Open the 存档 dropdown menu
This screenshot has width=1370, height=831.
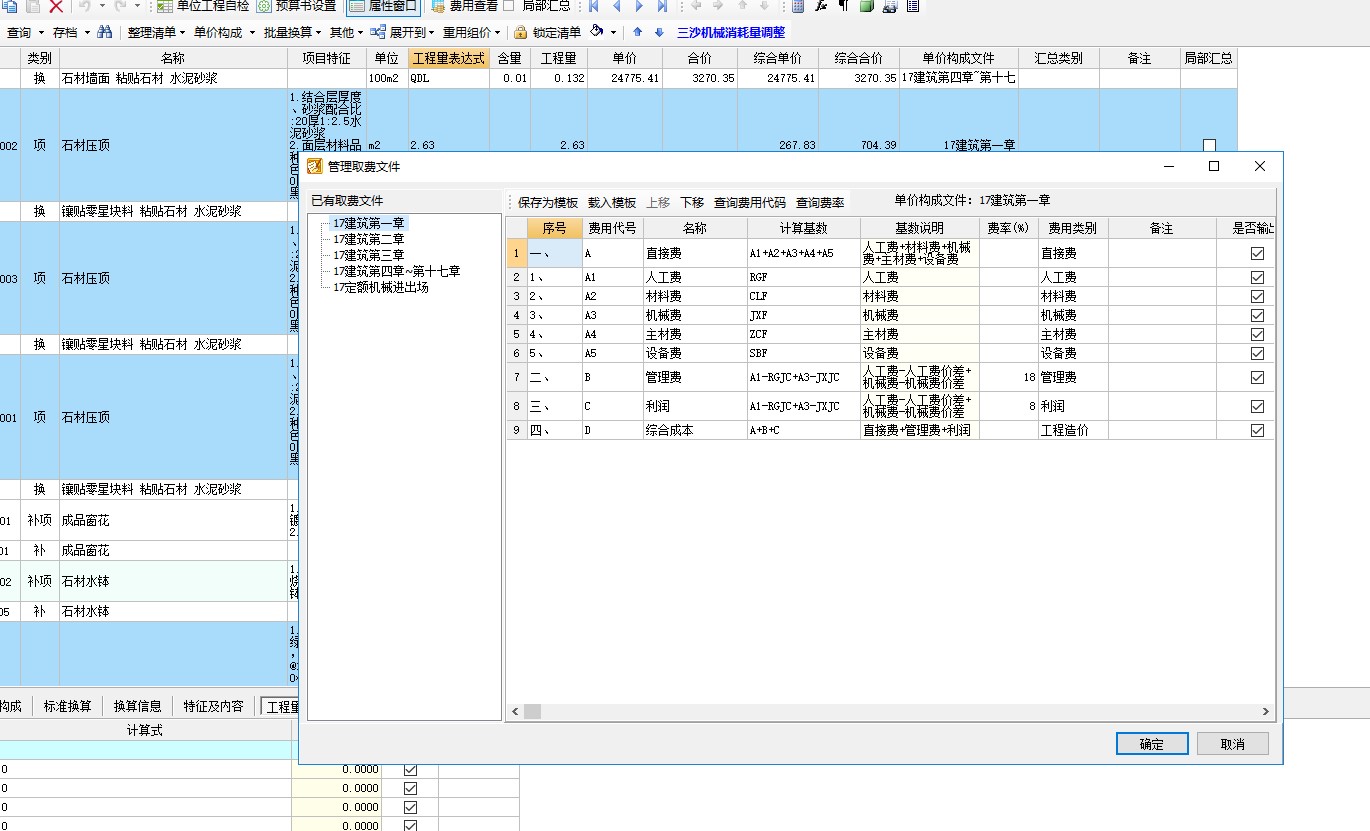(70, 32)
